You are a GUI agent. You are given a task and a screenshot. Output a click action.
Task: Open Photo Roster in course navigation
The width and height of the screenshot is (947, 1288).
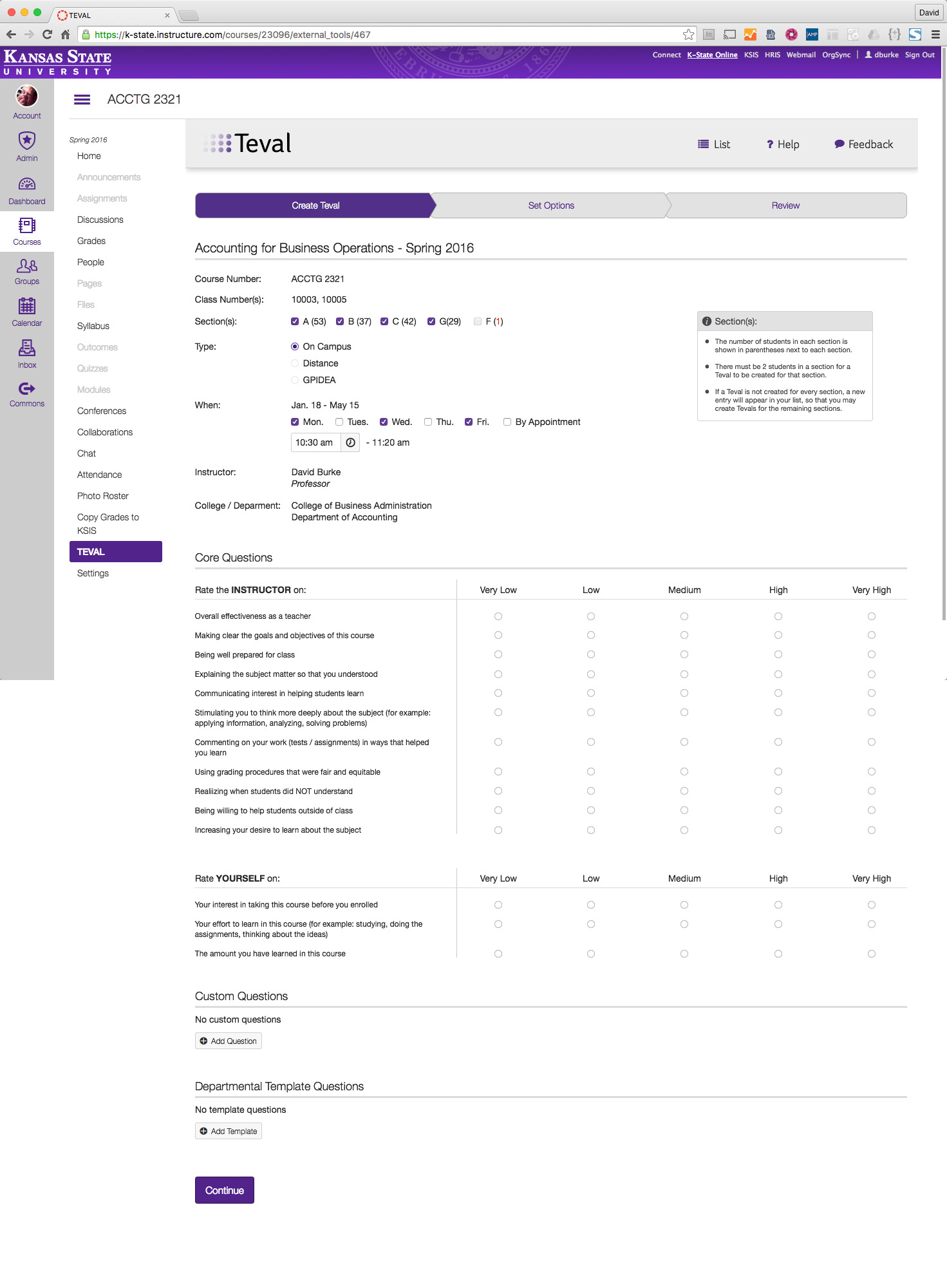[103, 496]
